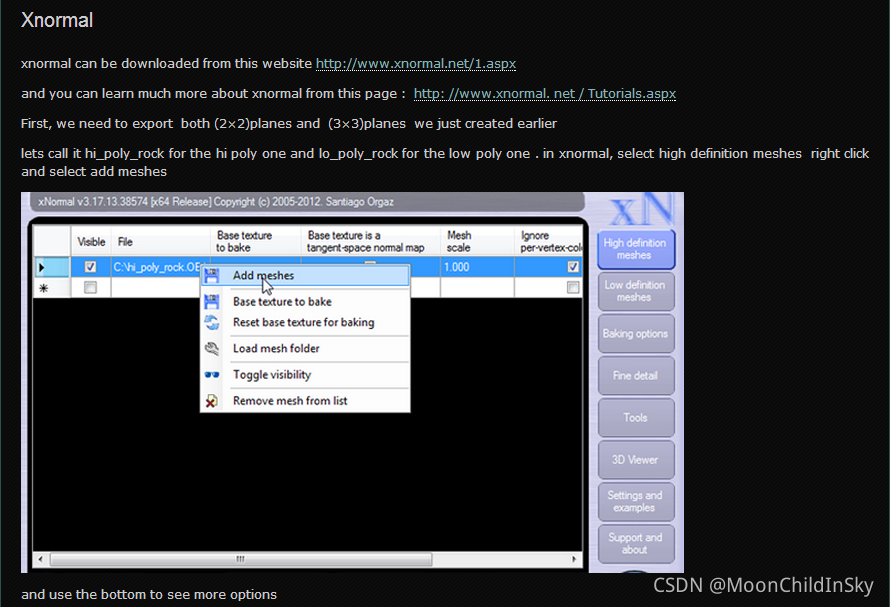Image resolution: width=890 pixels, height=607 pixels.
Task: Click the refresh icon beside Reset base texture
Action: pos(211,323)
